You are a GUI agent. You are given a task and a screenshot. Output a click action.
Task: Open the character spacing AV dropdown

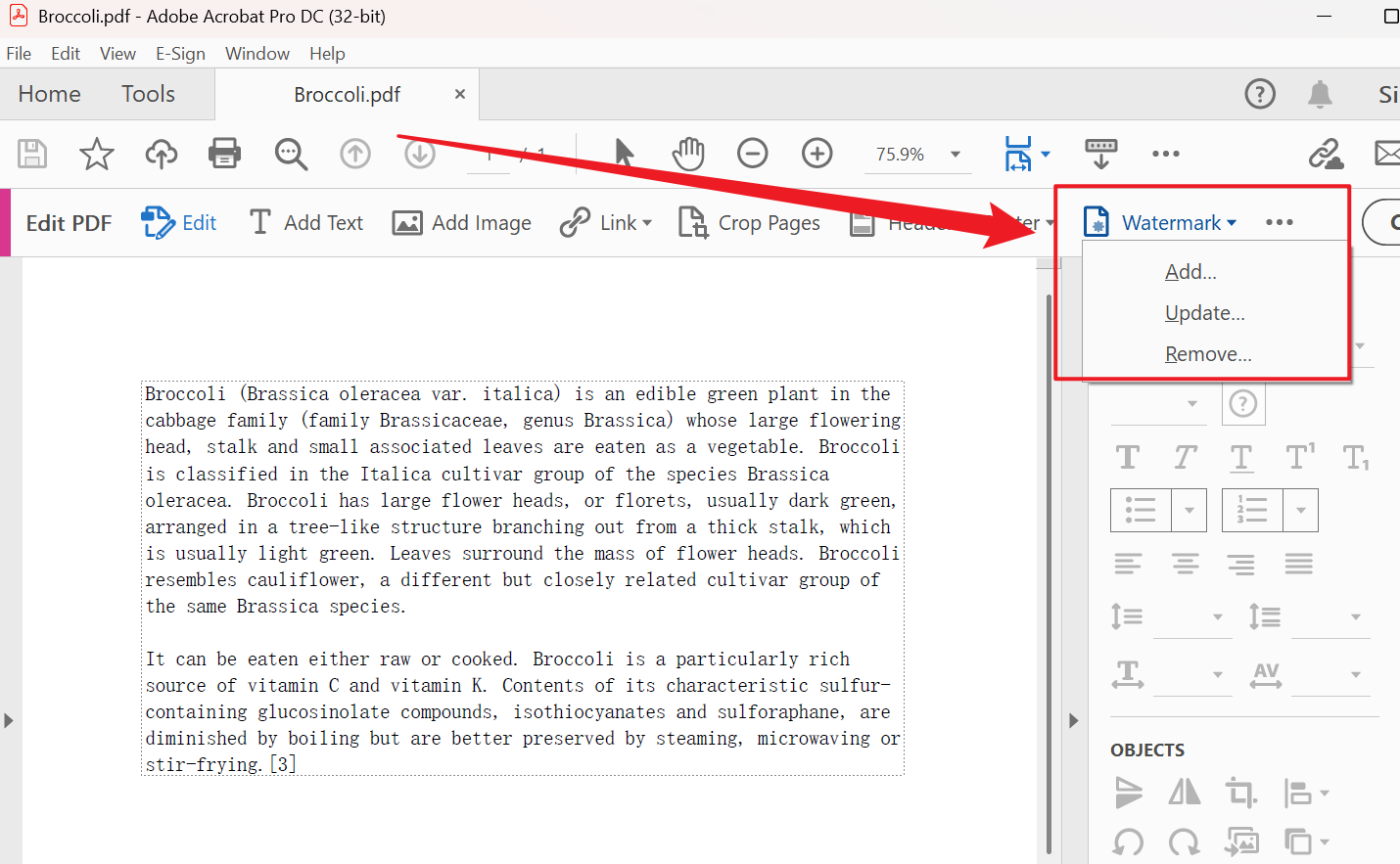point(1356,674)
